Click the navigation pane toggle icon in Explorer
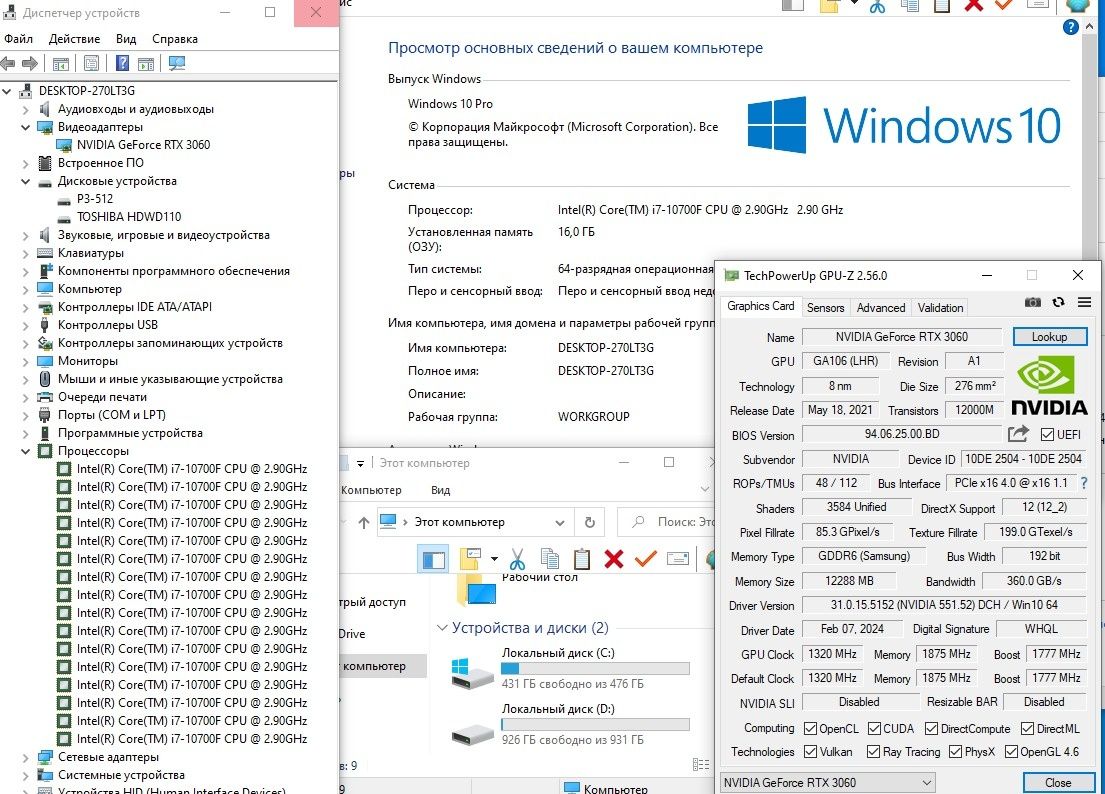This screenshot has height=794, width=1105. pos(433,560)
